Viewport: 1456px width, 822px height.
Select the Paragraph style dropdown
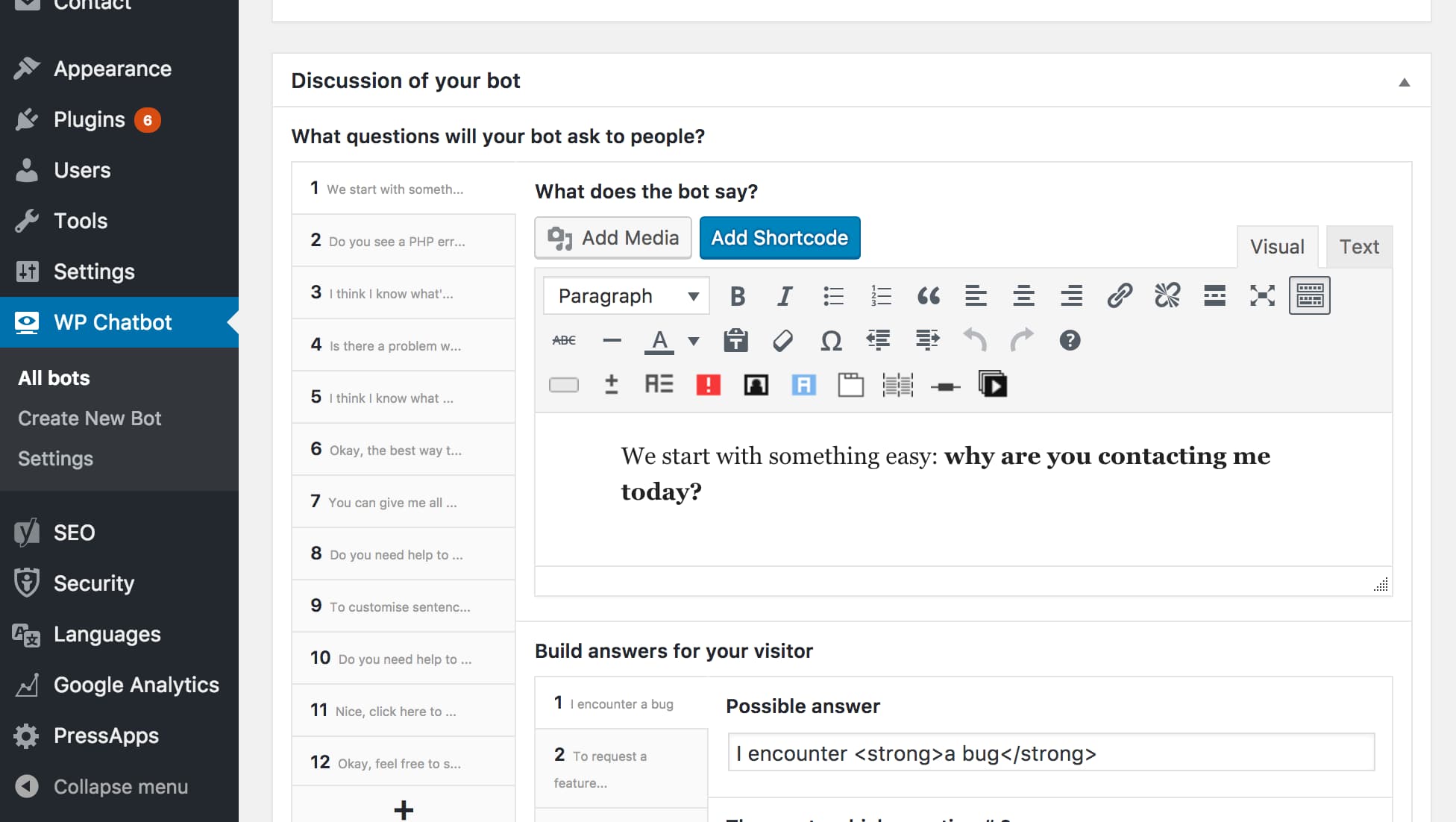point(624,295)
